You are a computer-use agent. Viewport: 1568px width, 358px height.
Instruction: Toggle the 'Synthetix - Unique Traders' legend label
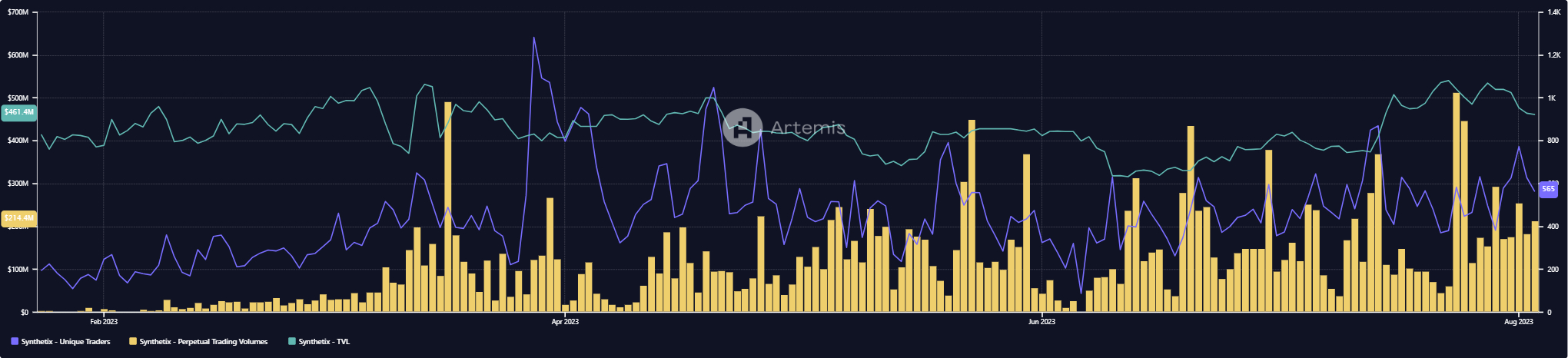66,341
